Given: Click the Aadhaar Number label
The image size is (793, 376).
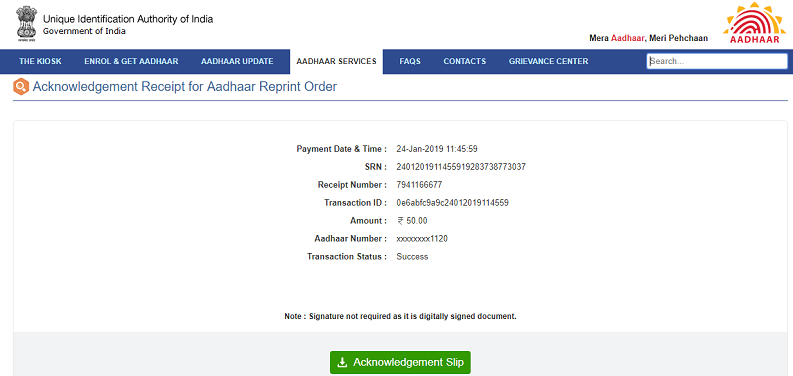Looking at the screenshot, I should coord(350,238).
